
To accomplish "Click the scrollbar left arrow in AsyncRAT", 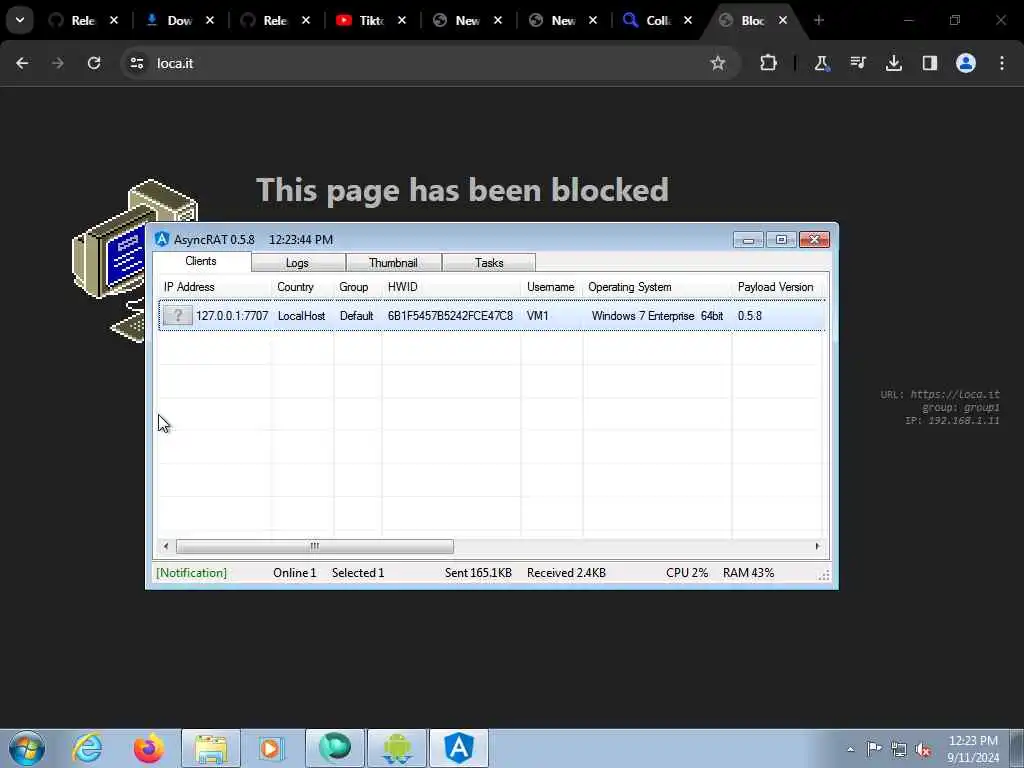I will 166,546.
